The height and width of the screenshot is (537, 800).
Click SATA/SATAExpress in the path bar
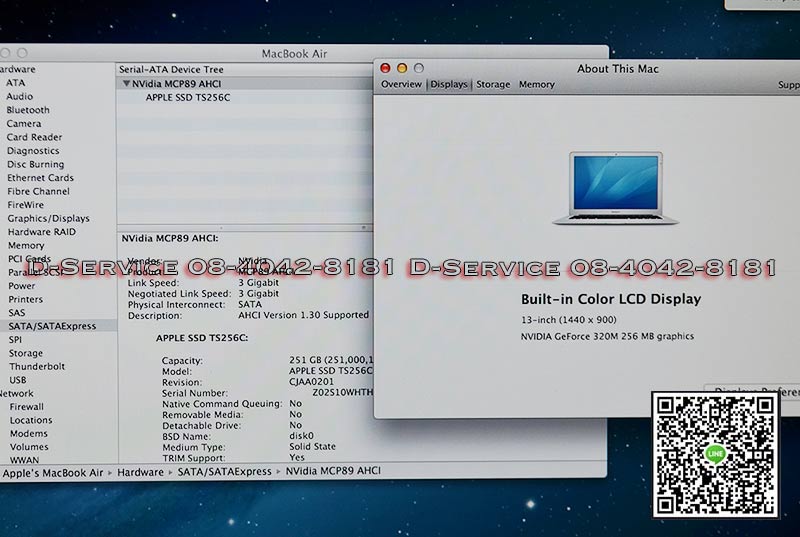(x=224, y=472)
